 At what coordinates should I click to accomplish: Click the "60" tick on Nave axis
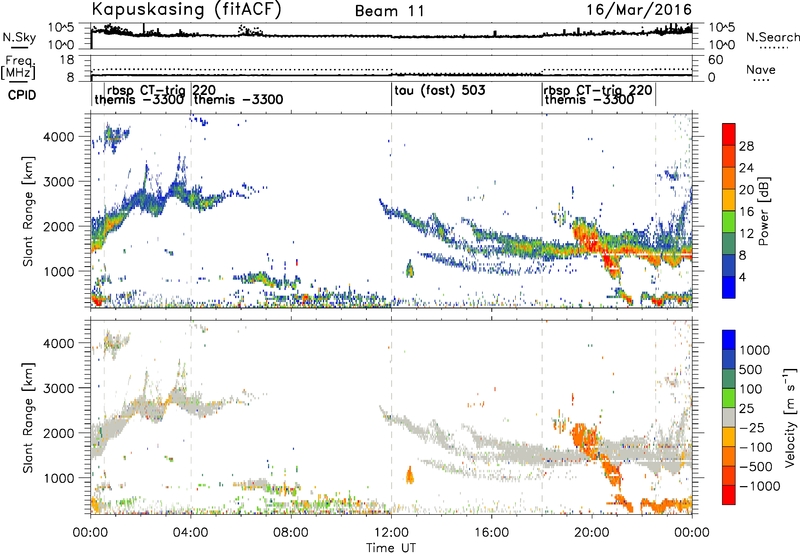[x=715, y=60]
